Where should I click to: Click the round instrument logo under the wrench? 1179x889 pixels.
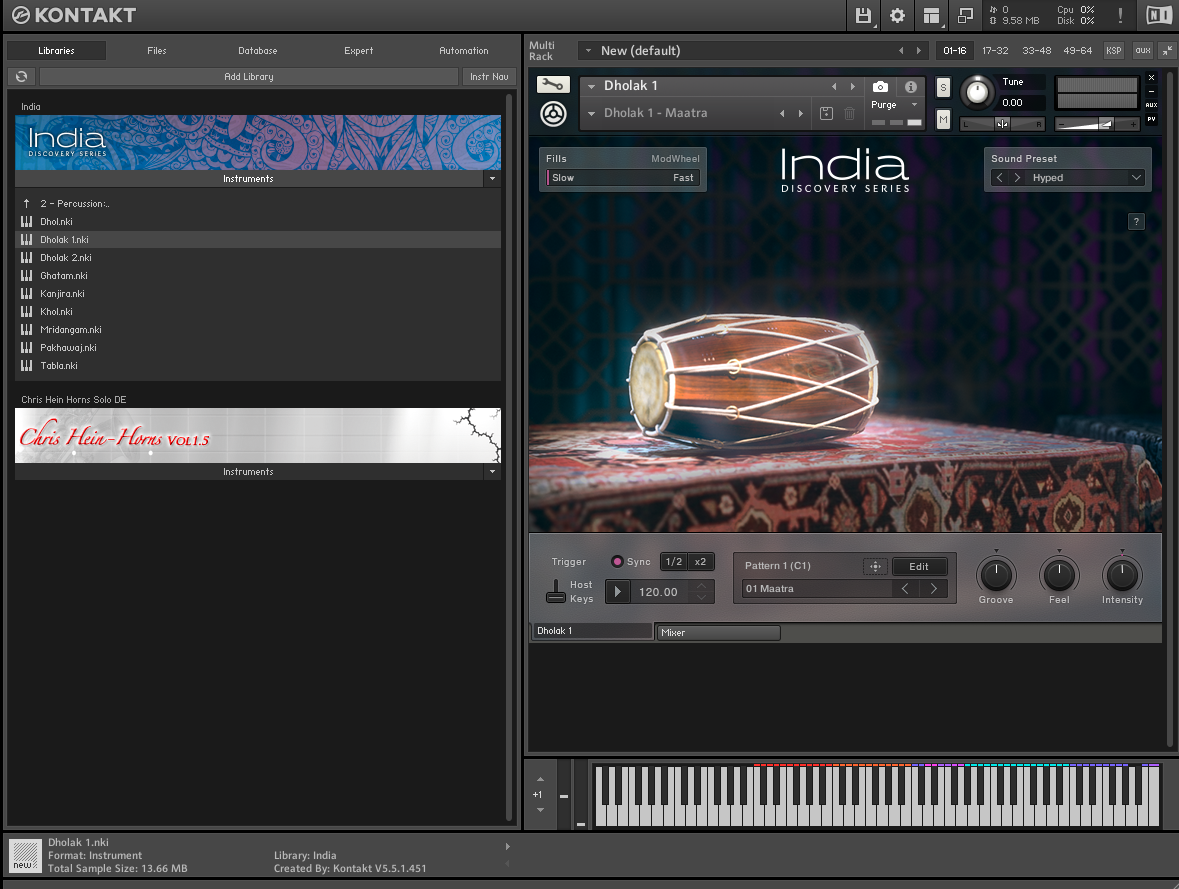[x=553, y=114]
